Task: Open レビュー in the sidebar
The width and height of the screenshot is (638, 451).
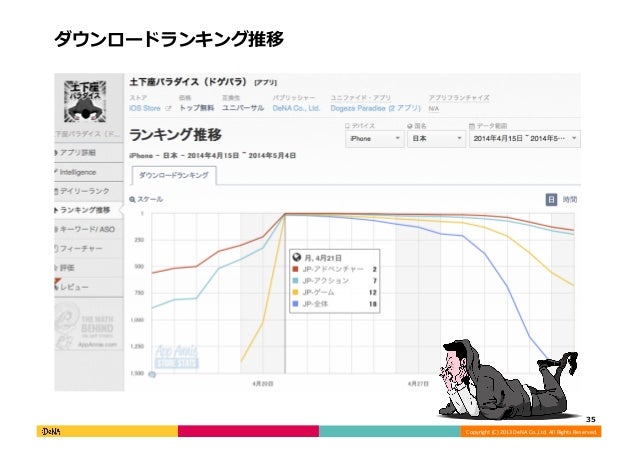Action: 89,287
